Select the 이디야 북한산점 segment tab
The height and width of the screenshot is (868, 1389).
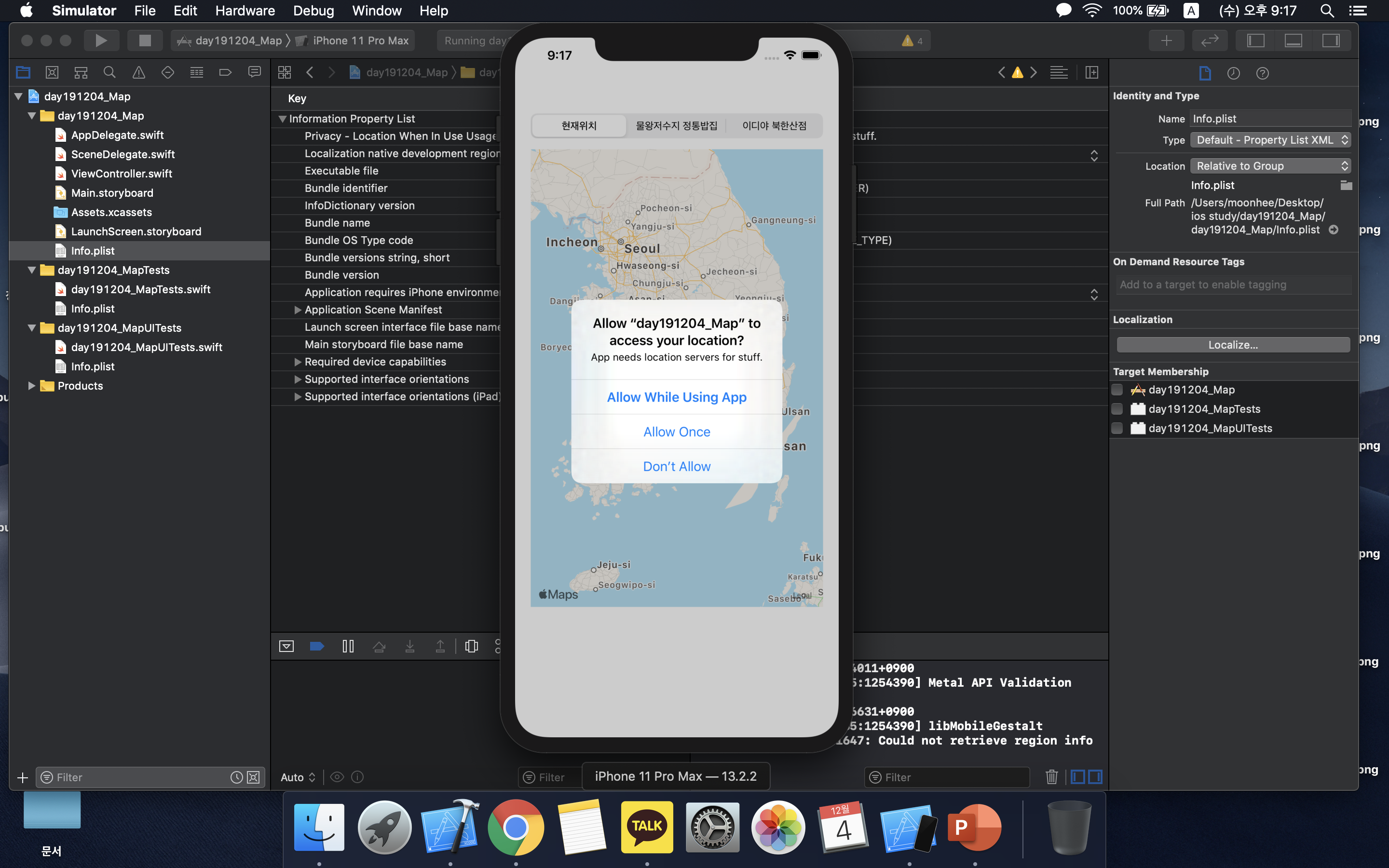point(774,126)
